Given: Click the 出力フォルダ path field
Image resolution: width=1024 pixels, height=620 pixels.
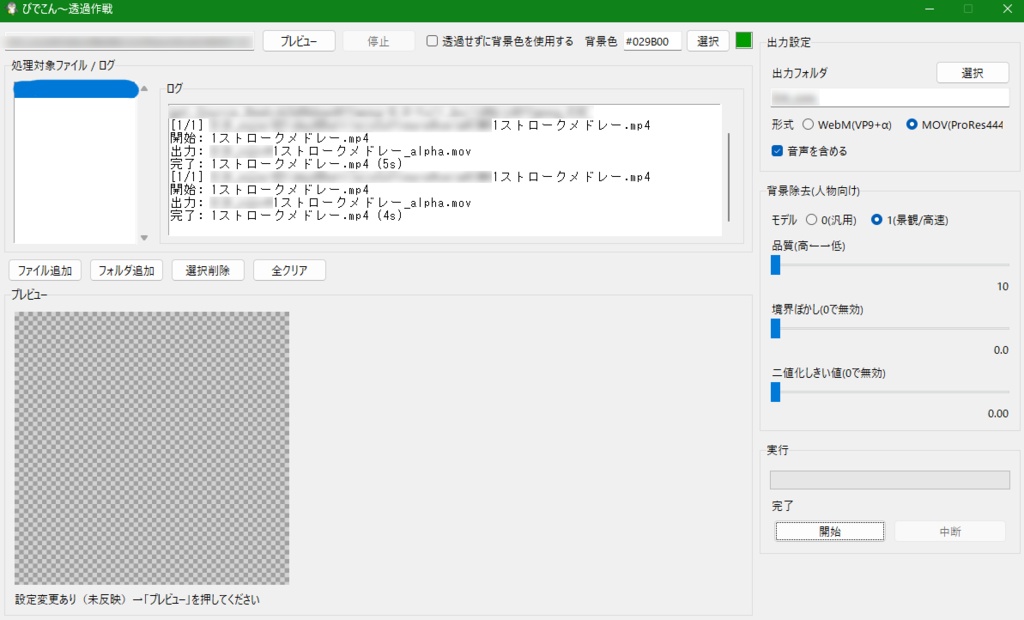Looking at the screenshot, I should tap(889, 98).
